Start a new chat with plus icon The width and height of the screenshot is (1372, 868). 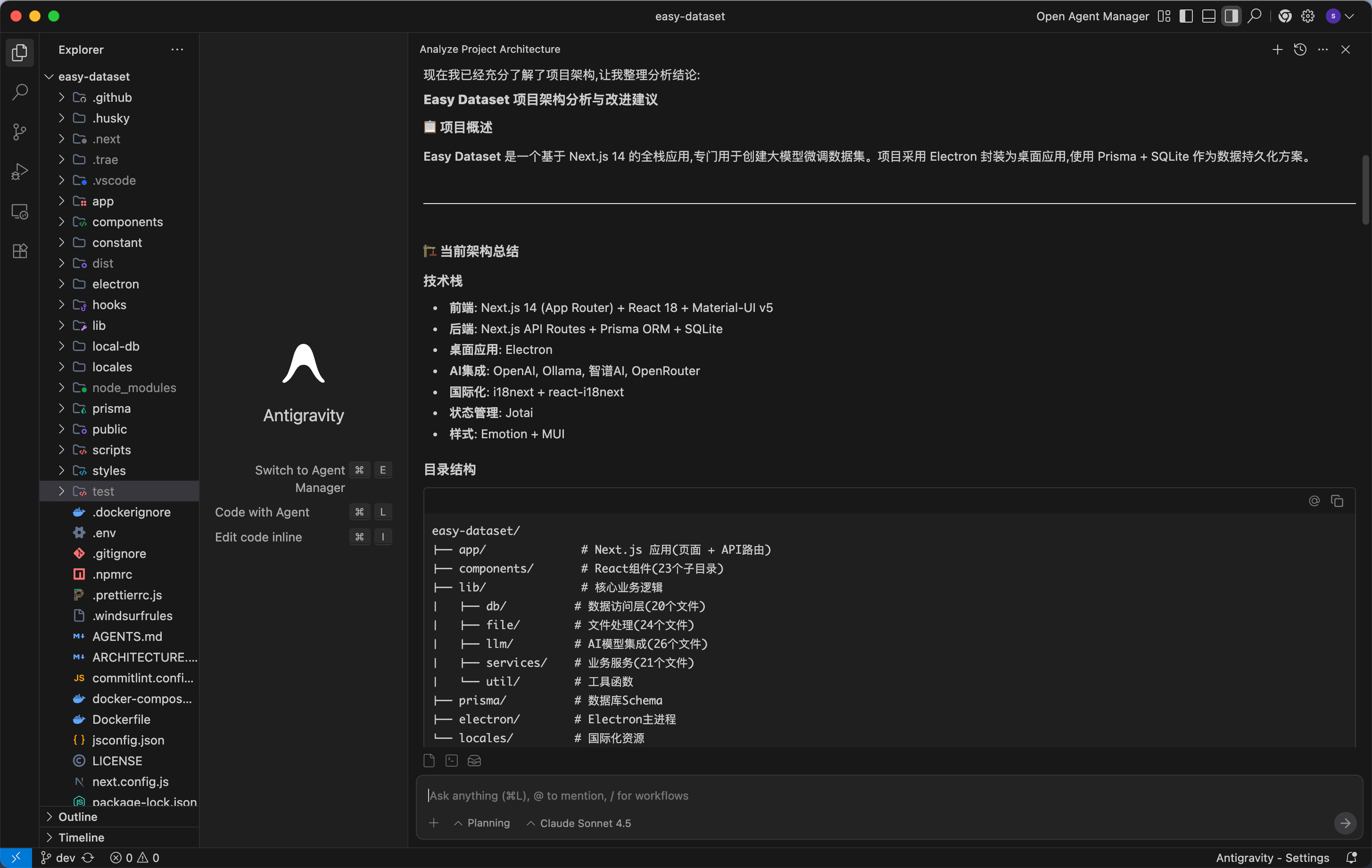click(x=1277, y=49)
